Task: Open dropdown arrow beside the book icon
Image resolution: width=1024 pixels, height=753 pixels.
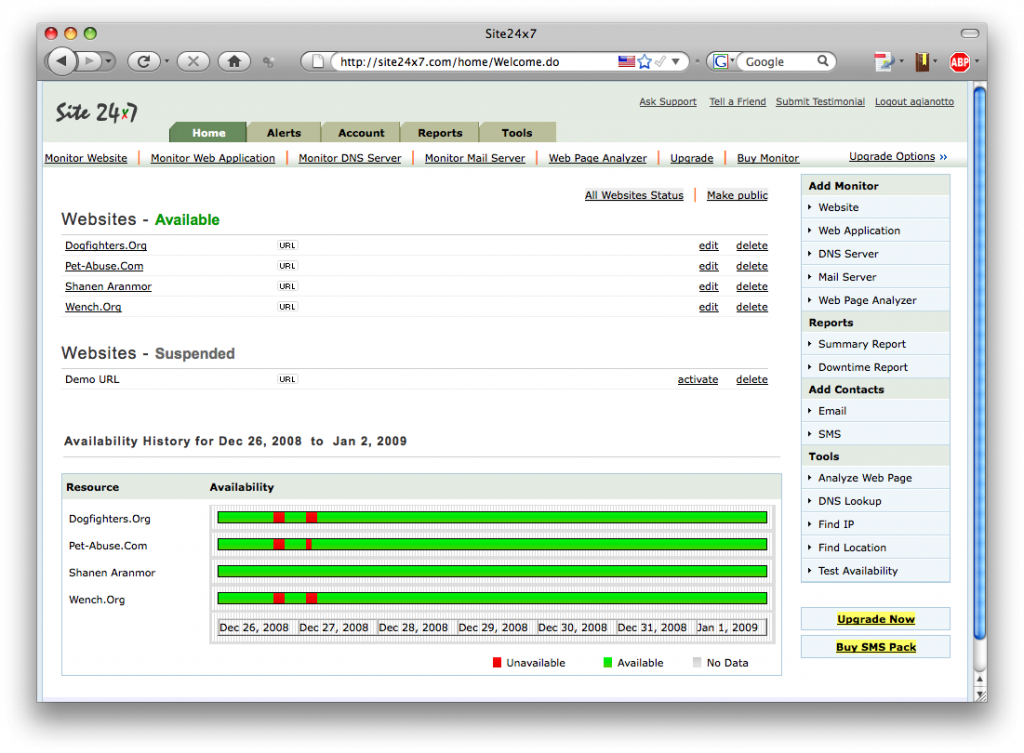Action: (935, 61)
